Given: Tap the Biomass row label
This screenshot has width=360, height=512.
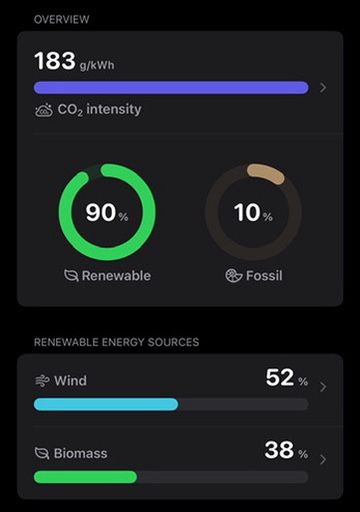Looking at the screenshot, I should point(80,453).
